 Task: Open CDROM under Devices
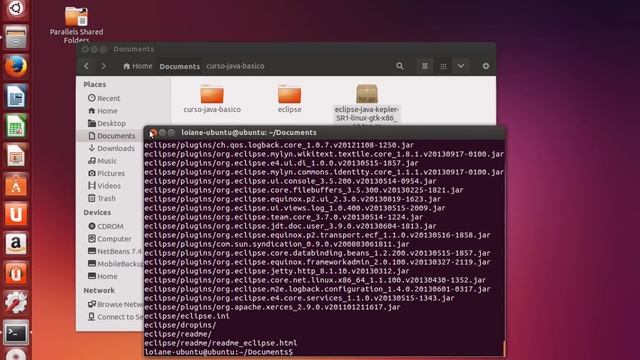[106, 226]
